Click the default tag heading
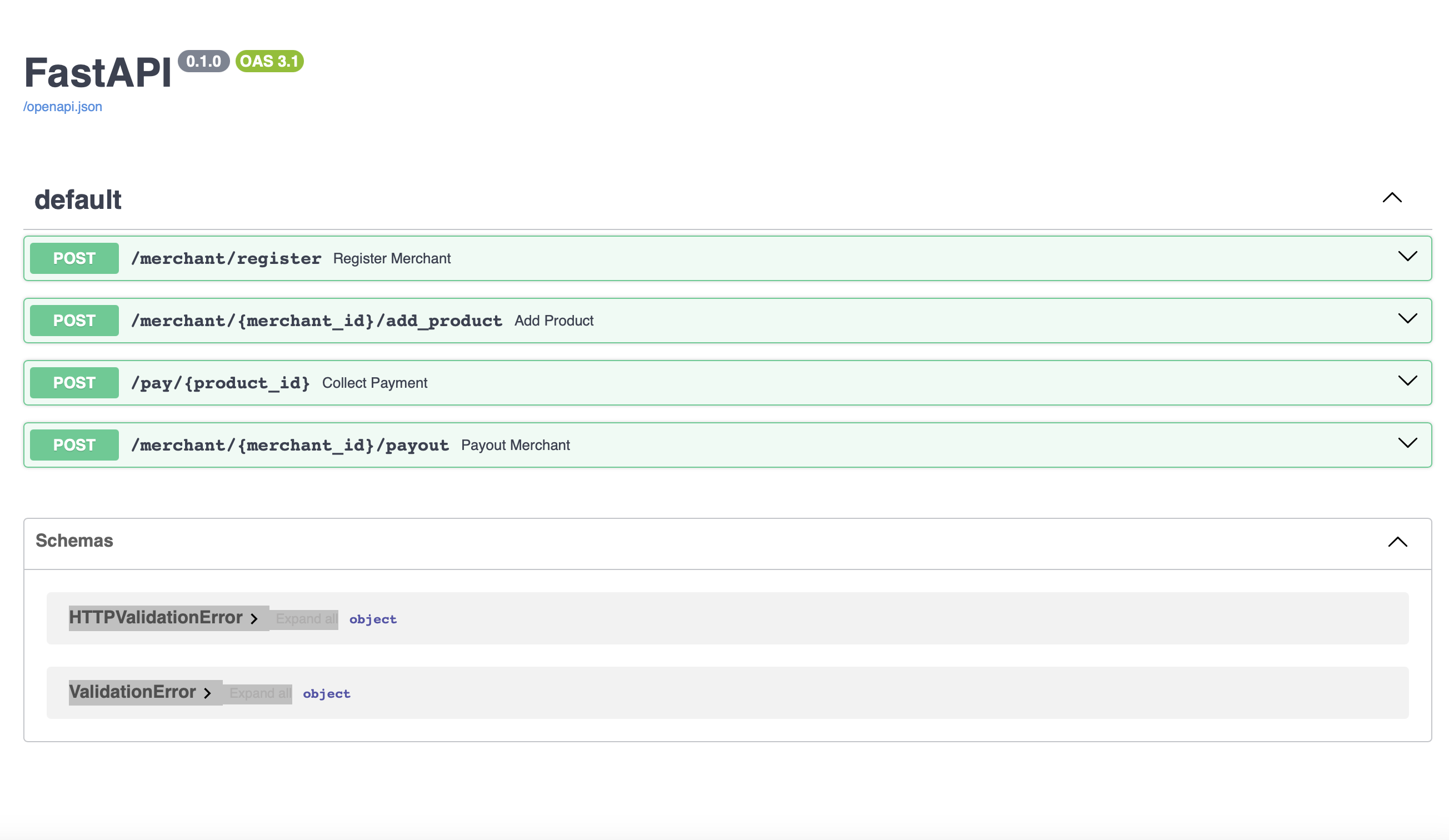 click(x=78, y=200)
